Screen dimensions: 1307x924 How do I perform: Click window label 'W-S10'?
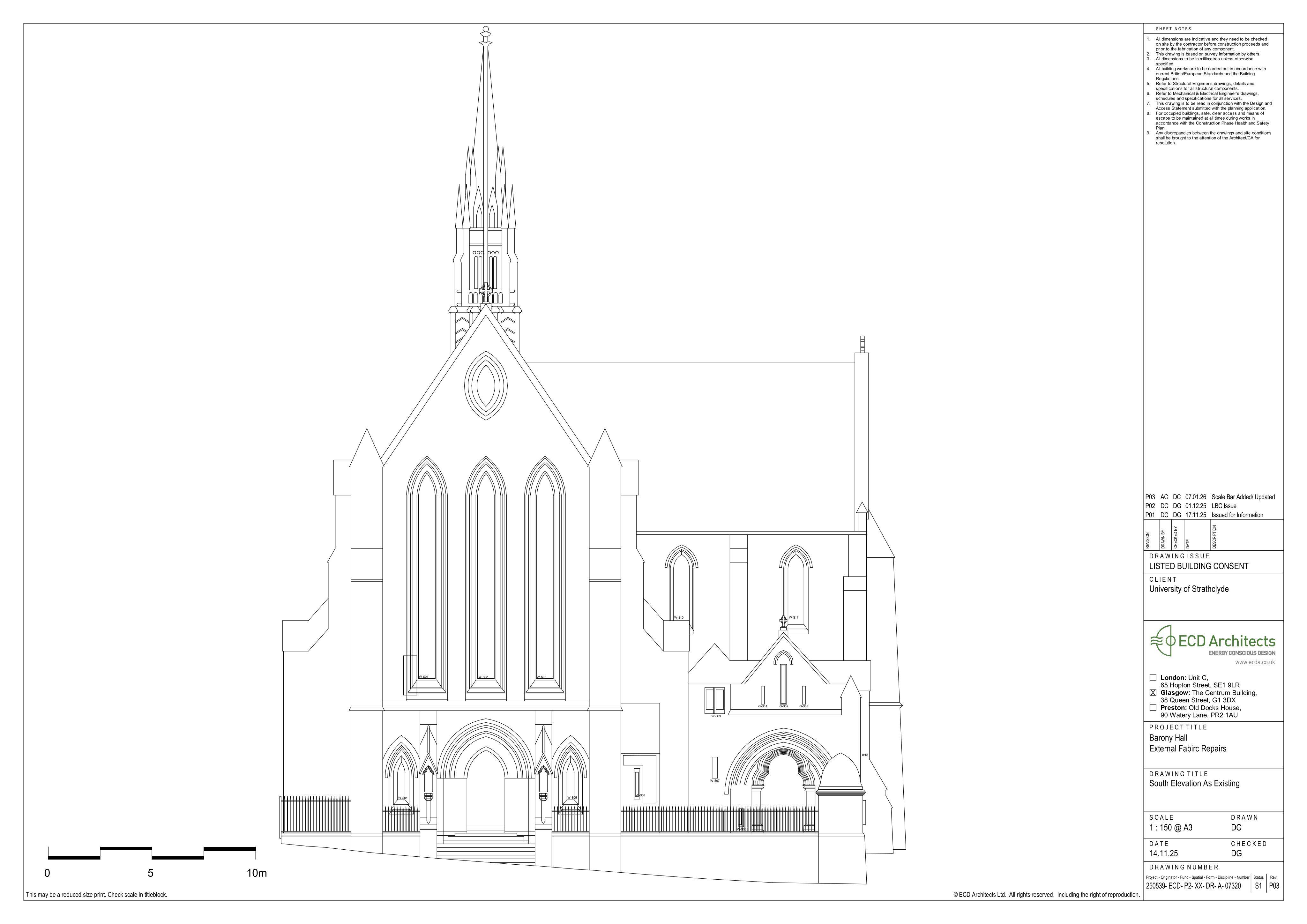pyautogui.click(x=678, y=617)
